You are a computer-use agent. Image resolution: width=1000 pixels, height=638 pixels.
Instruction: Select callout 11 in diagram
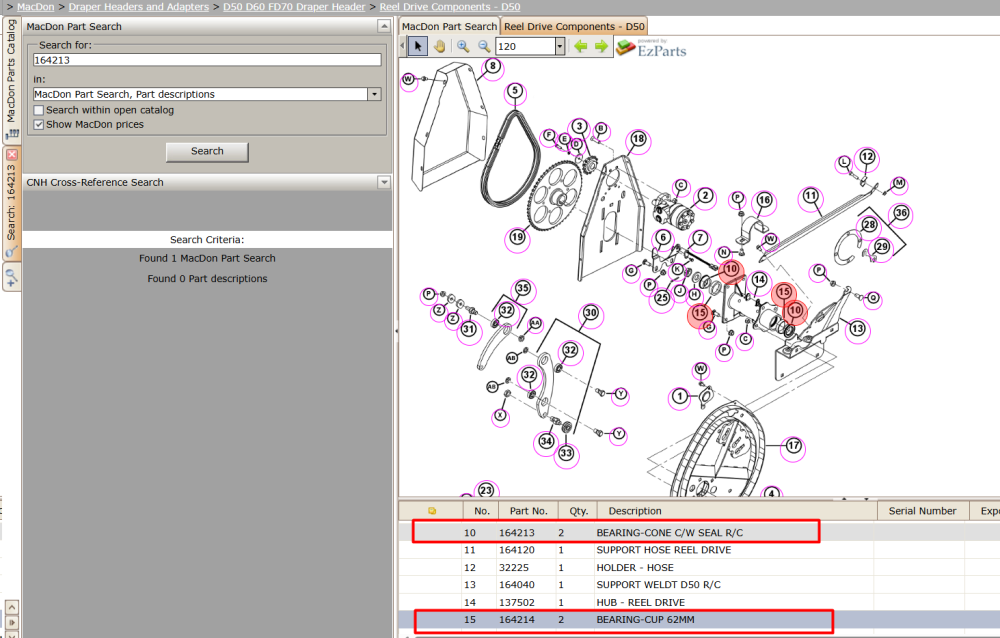pyautogui.click(x=811, y=196)
